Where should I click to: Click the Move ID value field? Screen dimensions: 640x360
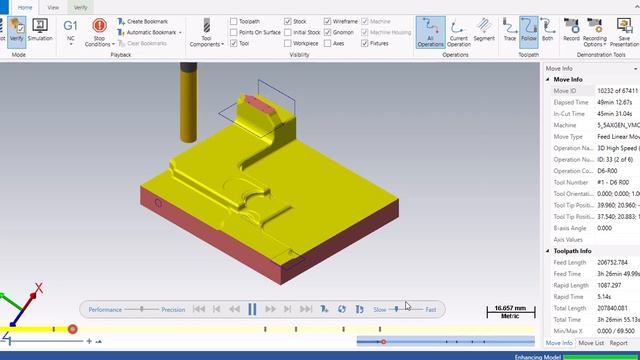[x=618, y=91]
